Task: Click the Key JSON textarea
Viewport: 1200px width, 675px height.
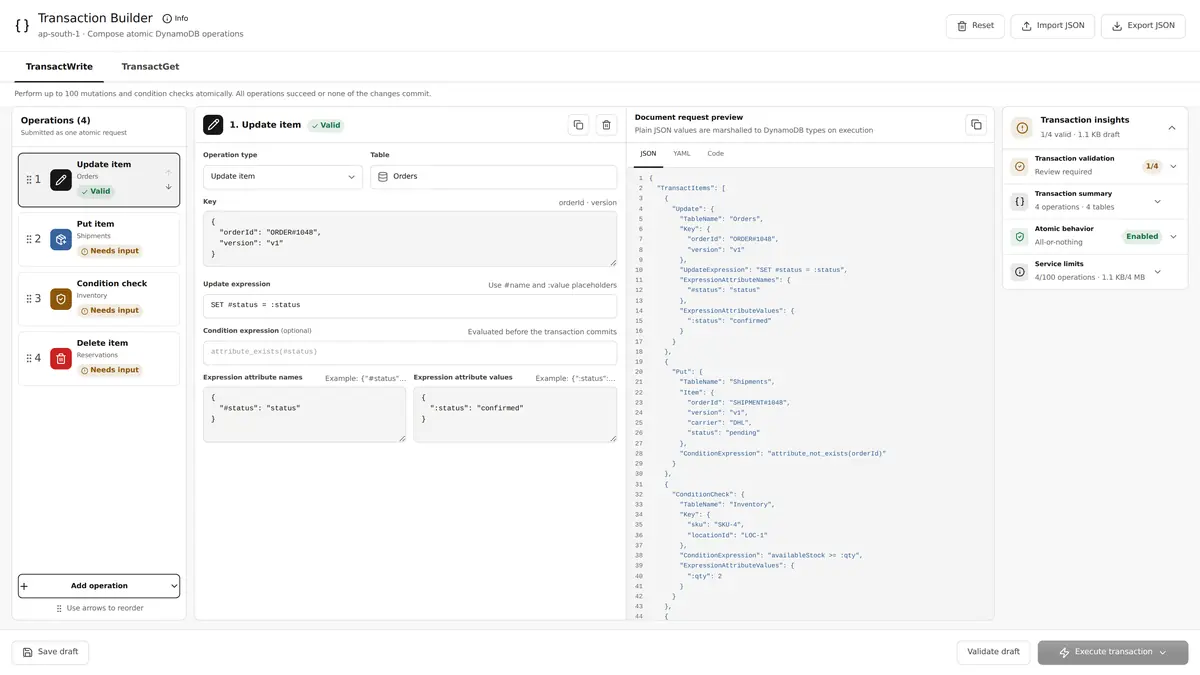Action: click(x=410, y=239)
